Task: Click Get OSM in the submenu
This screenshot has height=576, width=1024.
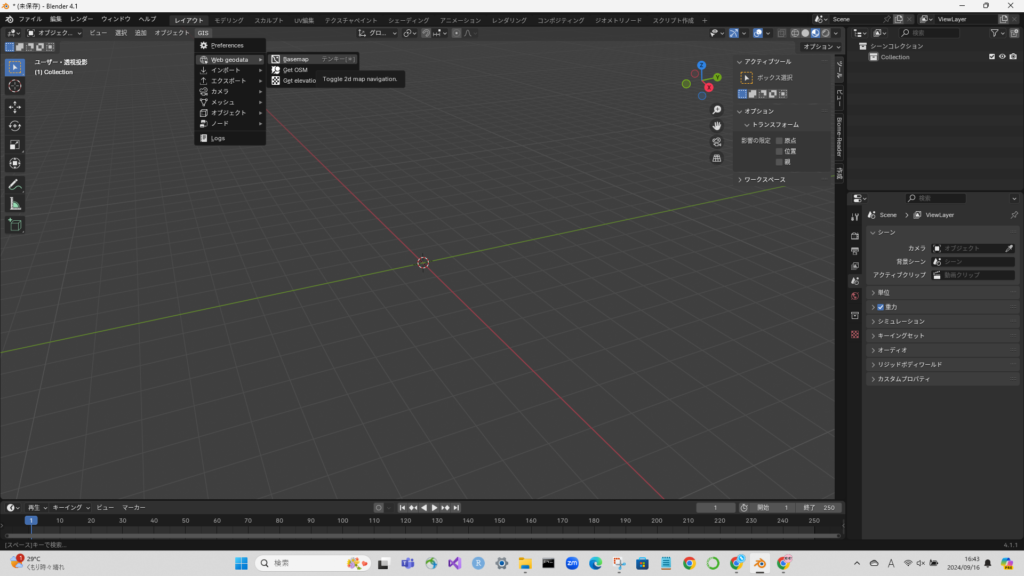Action: click(295, 70)
